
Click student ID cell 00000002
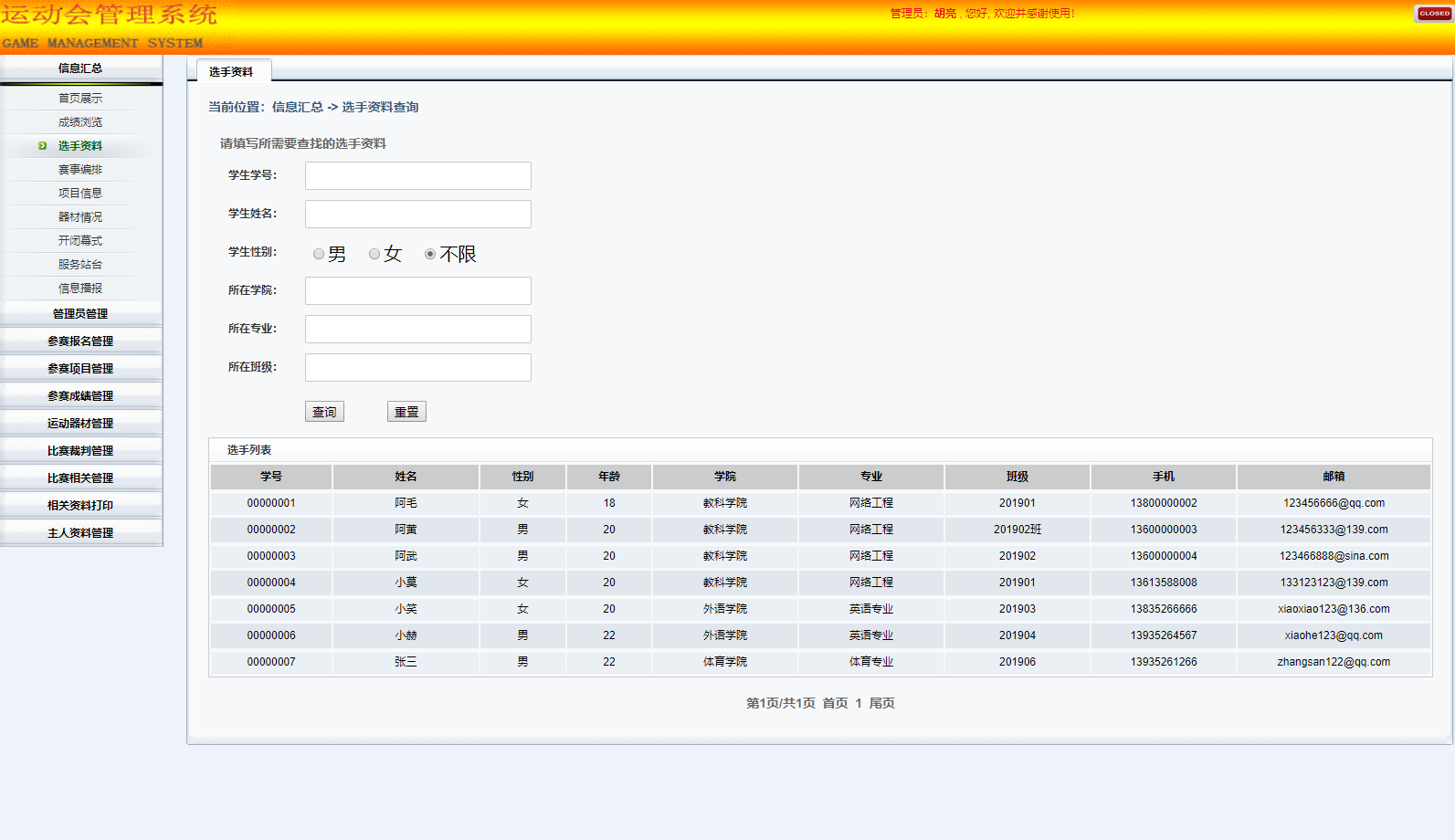pyautogui.click(x=271, y=530)
